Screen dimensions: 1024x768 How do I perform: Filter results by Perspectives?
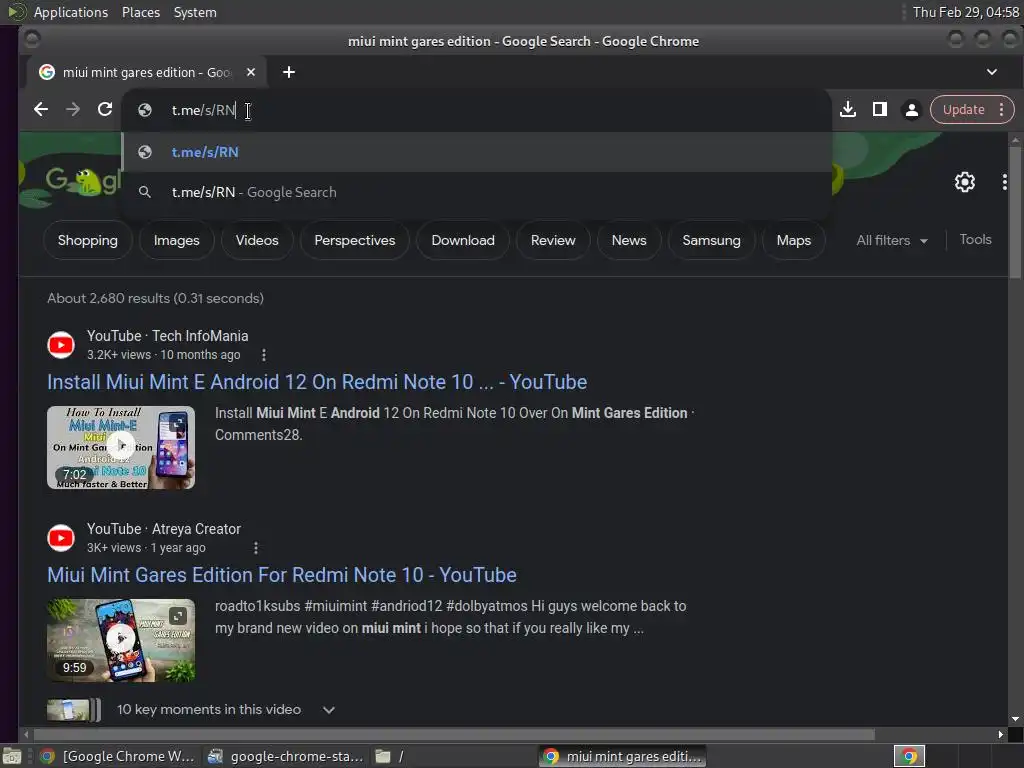[355, 240]
